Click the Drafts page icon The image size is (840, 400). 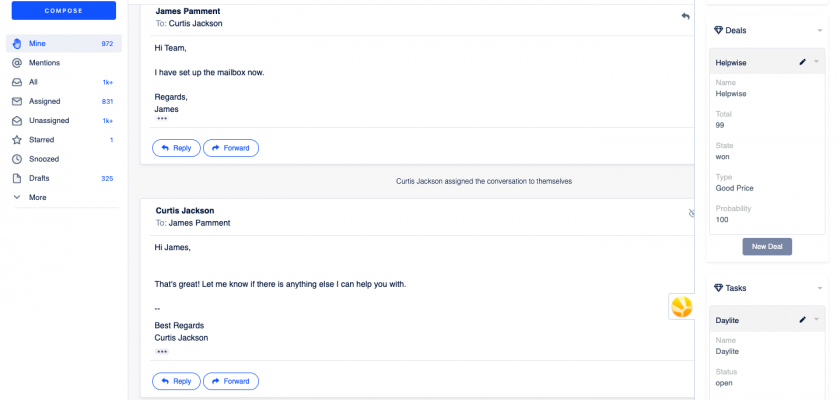pos(17,178)
